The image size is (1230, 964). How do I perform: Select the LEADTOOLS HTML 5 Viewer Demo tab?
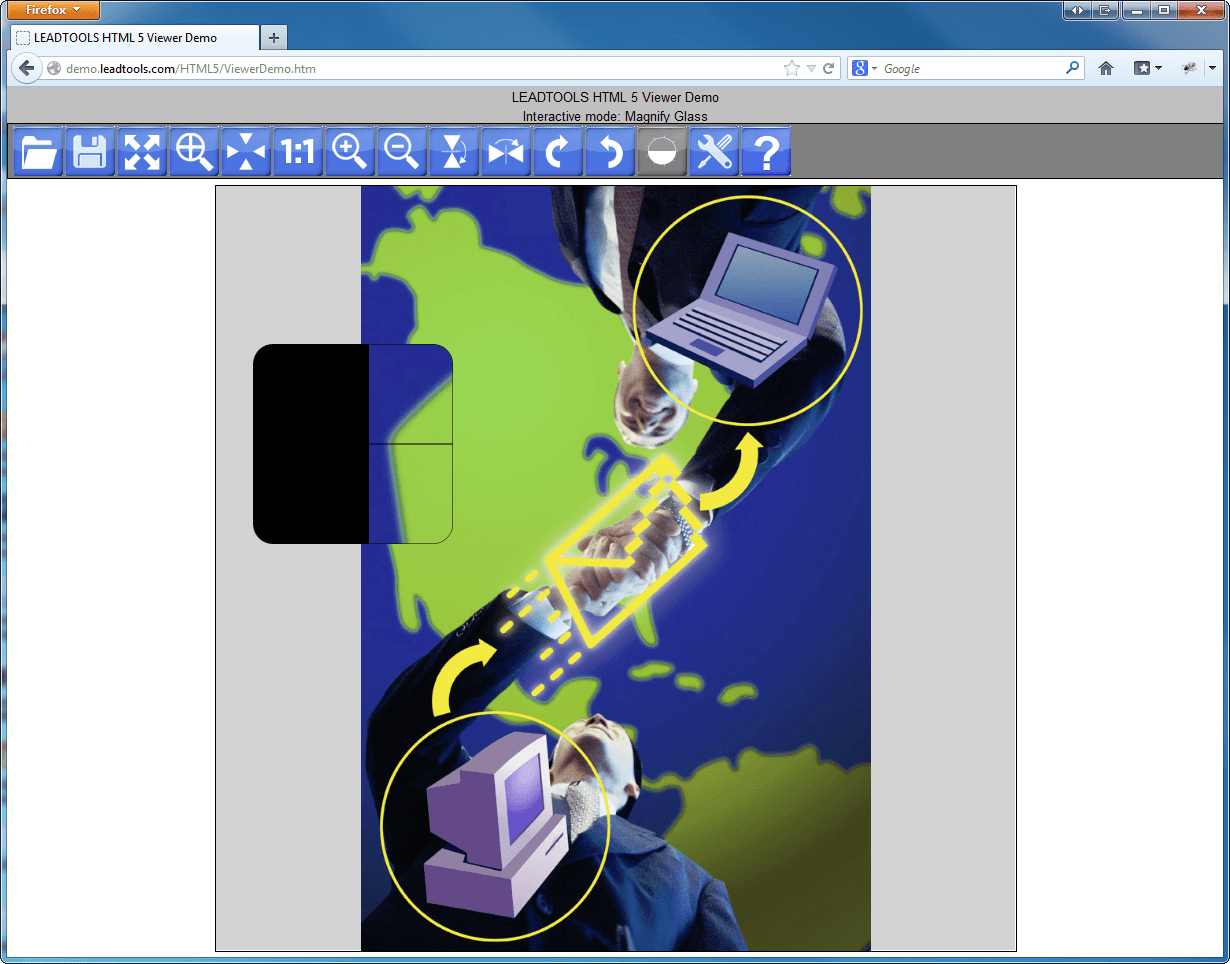(134, 37)
